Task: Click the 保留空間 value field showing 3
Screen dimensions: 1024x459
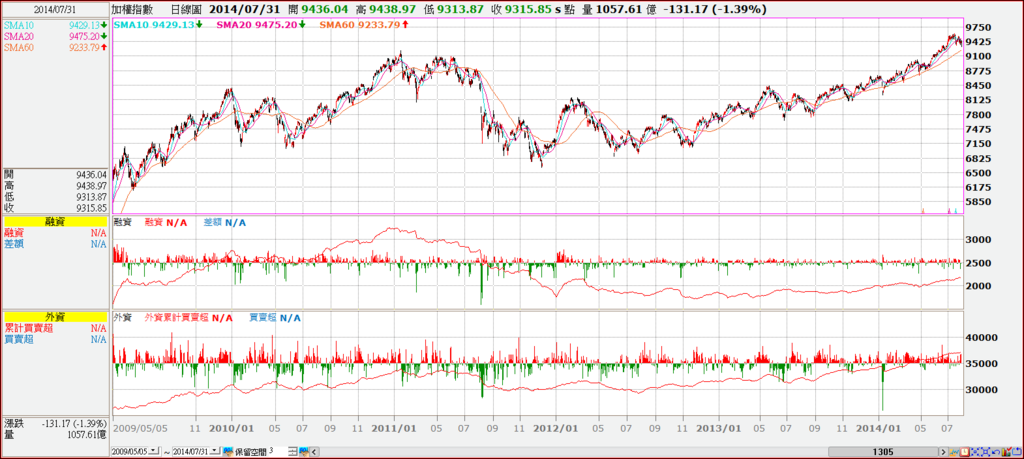Action: point(277,451)
